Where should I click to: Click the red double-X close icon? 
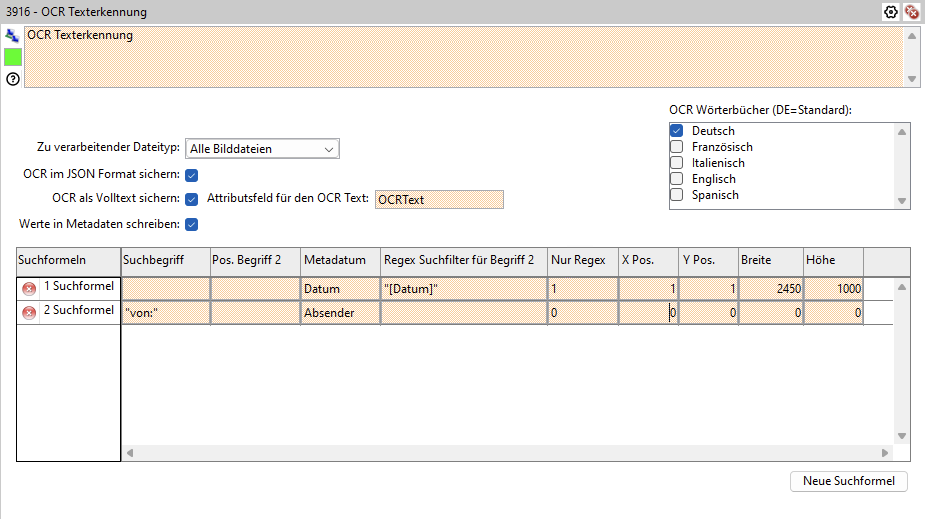pyautogui.click(x=911, y=12)
